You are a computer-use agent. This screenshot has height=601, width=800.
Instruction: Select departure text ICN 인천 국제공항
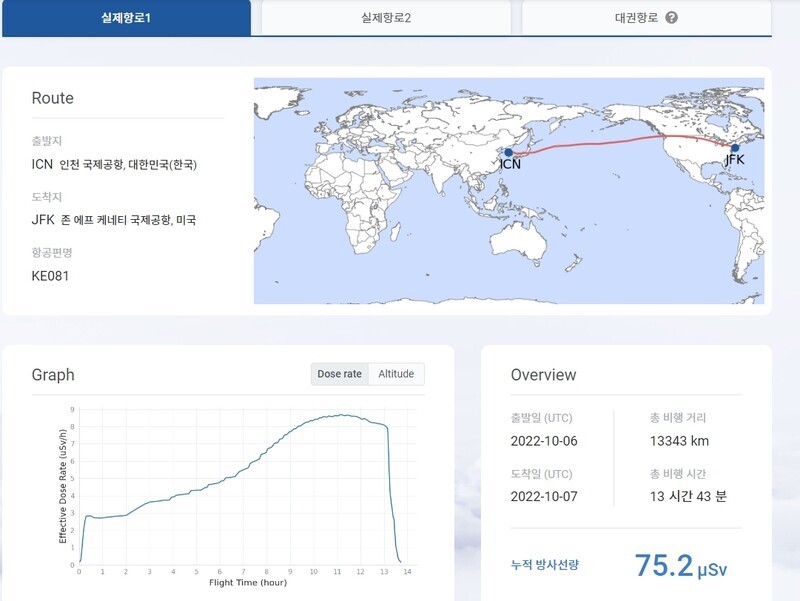pyautogui.click(x=114, y=164)
